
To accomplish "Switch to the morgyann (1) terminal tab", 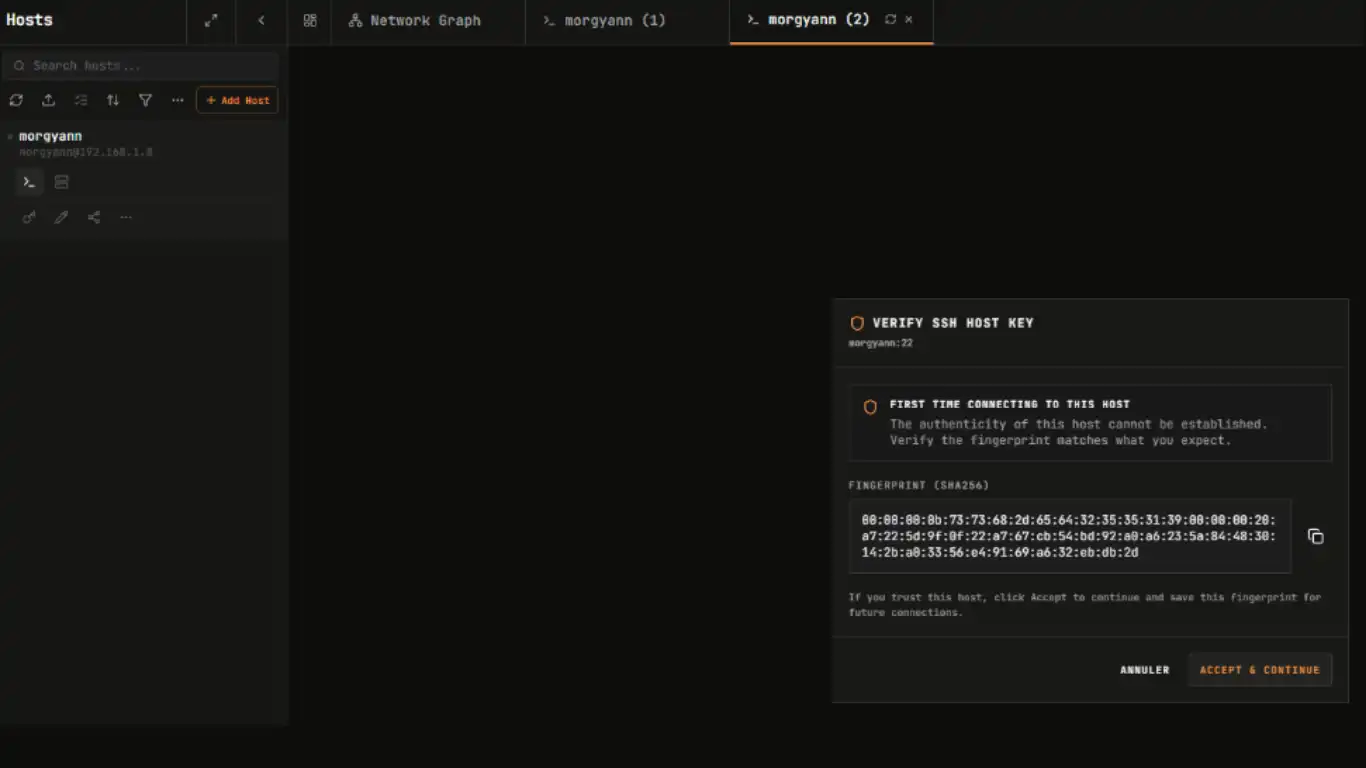I will point(604,20).
